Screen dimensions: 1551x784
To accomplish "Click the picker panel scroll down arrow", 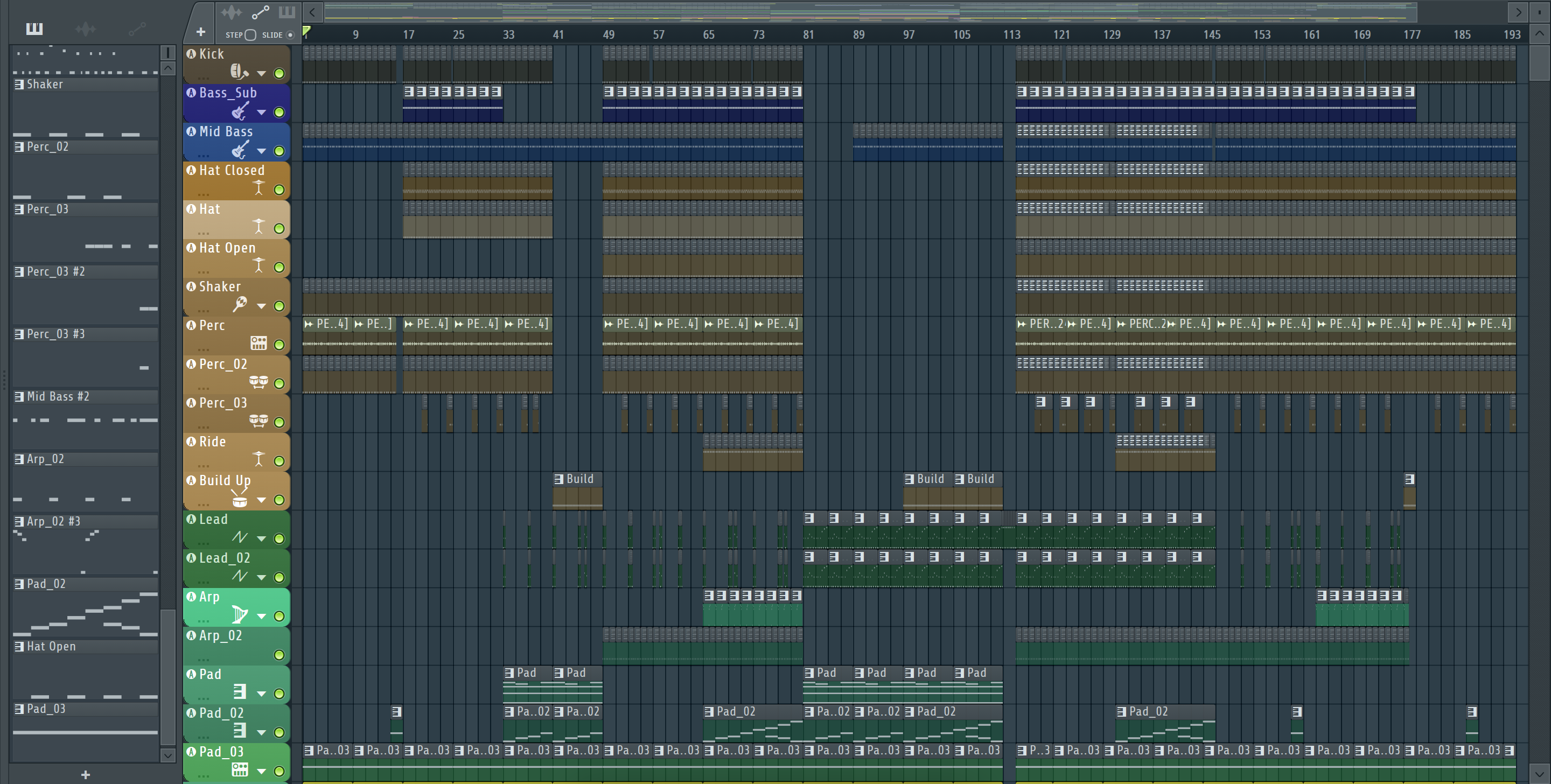I will 168,754.
